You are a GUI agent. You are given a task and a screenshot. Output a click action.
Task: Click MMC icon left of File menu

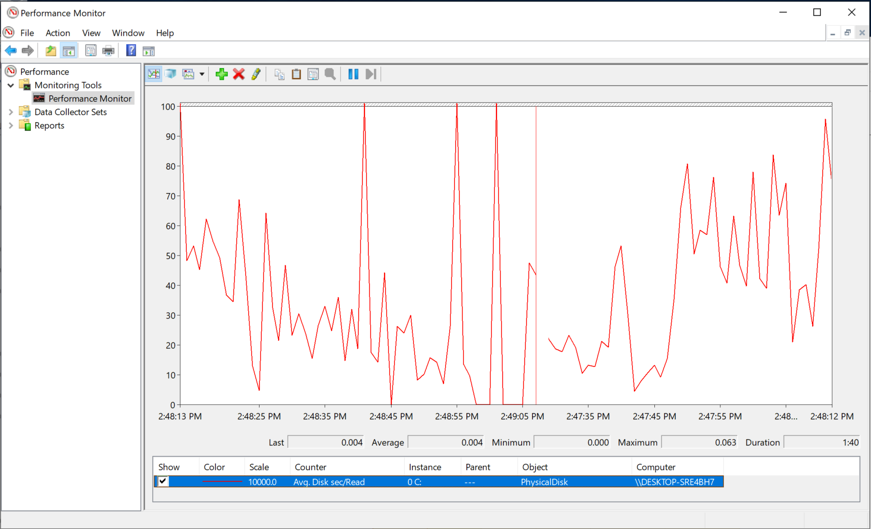point(8,33)
